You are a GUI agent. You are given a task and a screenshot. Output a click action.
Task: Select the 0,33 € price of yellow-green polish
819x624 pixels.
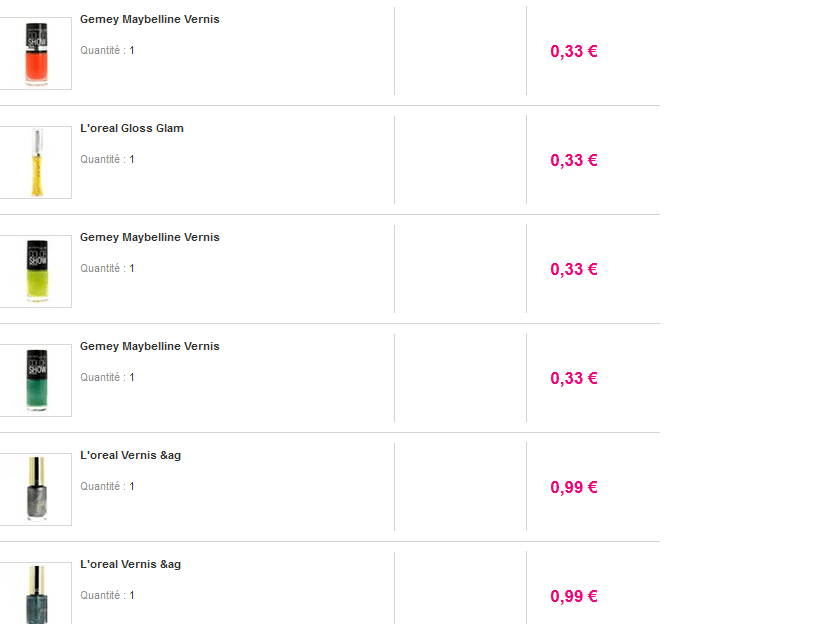[x=574, y=269]
